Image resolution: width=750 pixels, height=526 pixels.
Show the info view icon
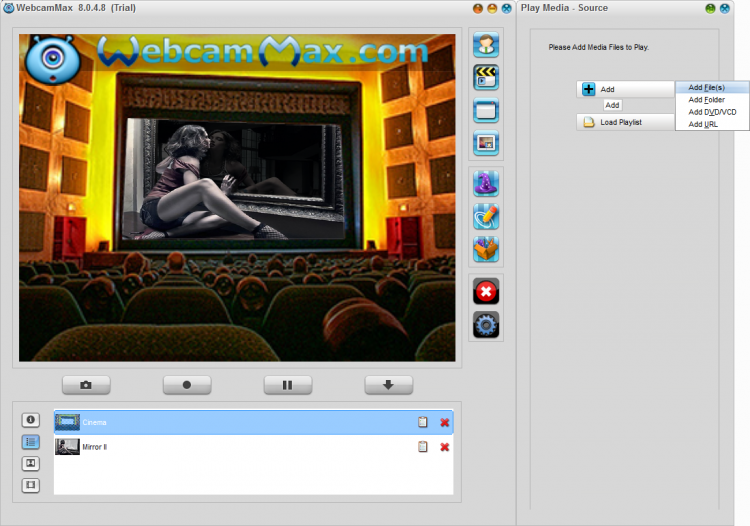31,420
